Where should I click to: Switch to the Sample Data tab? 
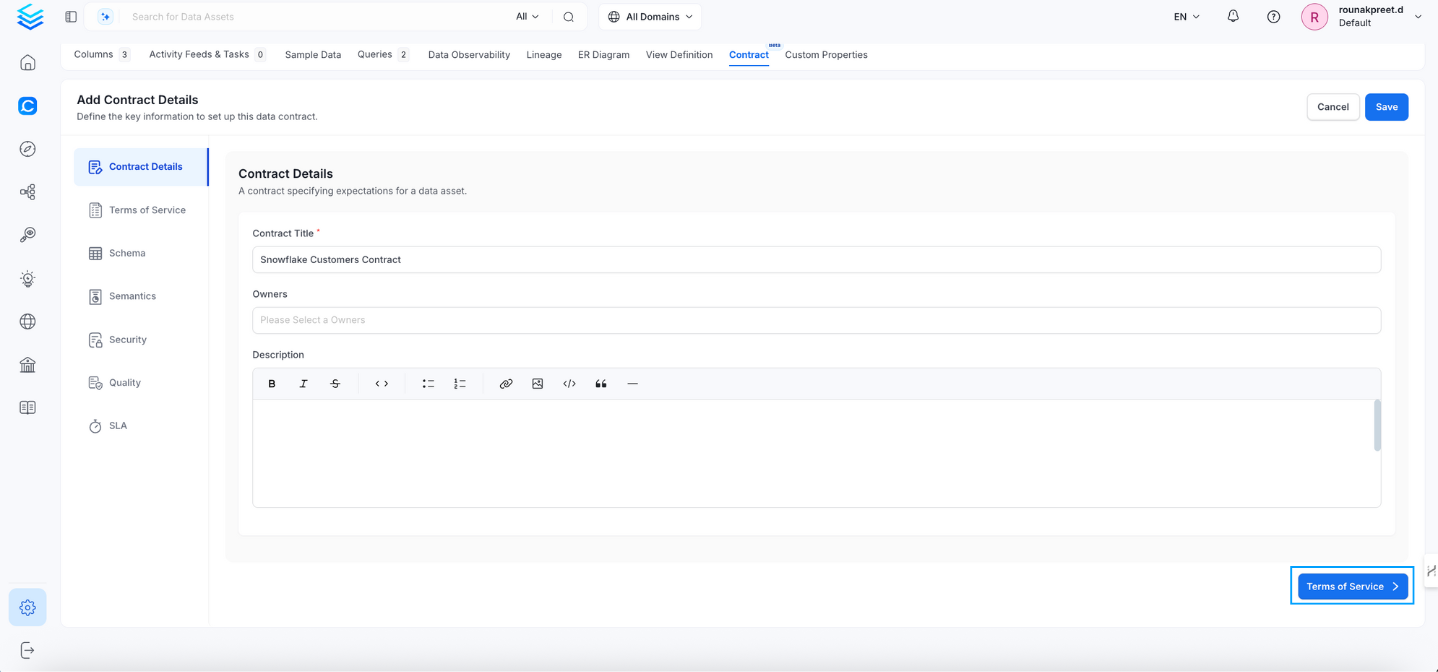pos(313,55)
